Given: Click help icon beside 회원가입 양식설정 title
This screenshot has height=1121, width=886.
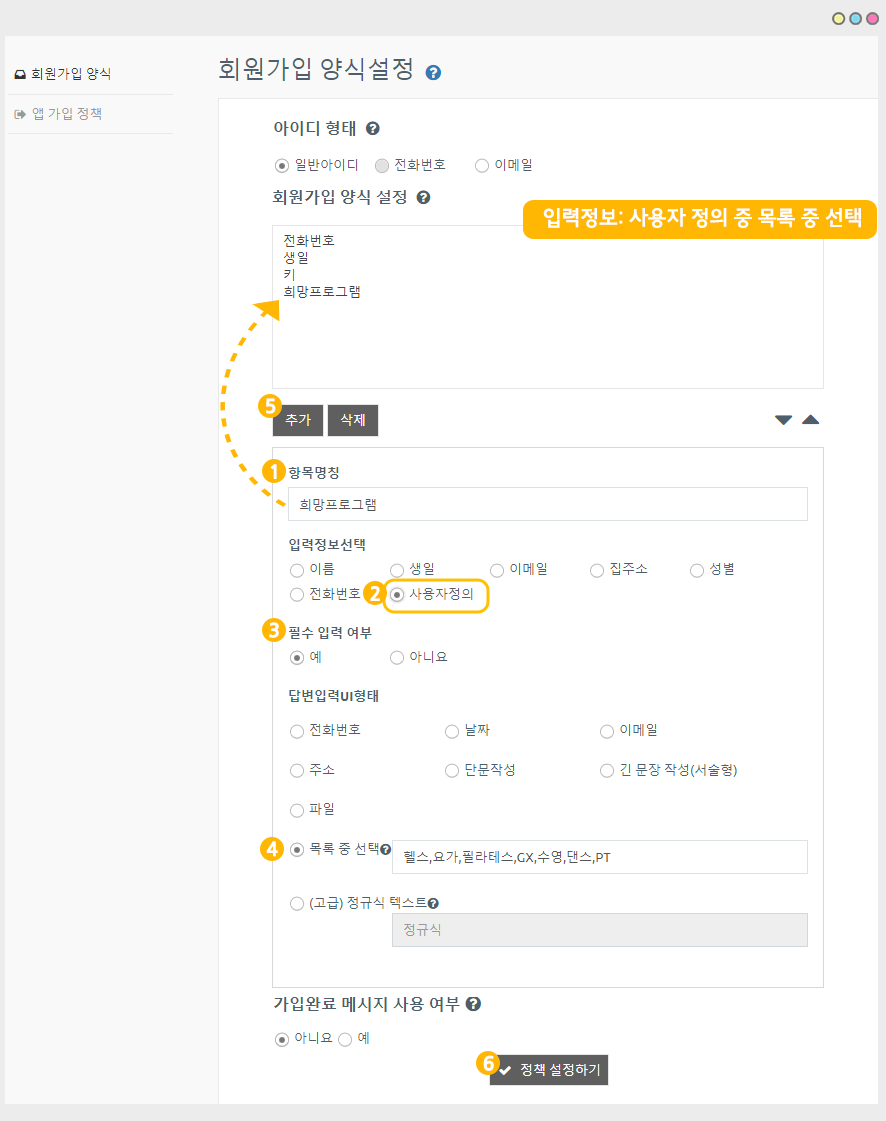Looking at the screenshot, I should (433, 73).
